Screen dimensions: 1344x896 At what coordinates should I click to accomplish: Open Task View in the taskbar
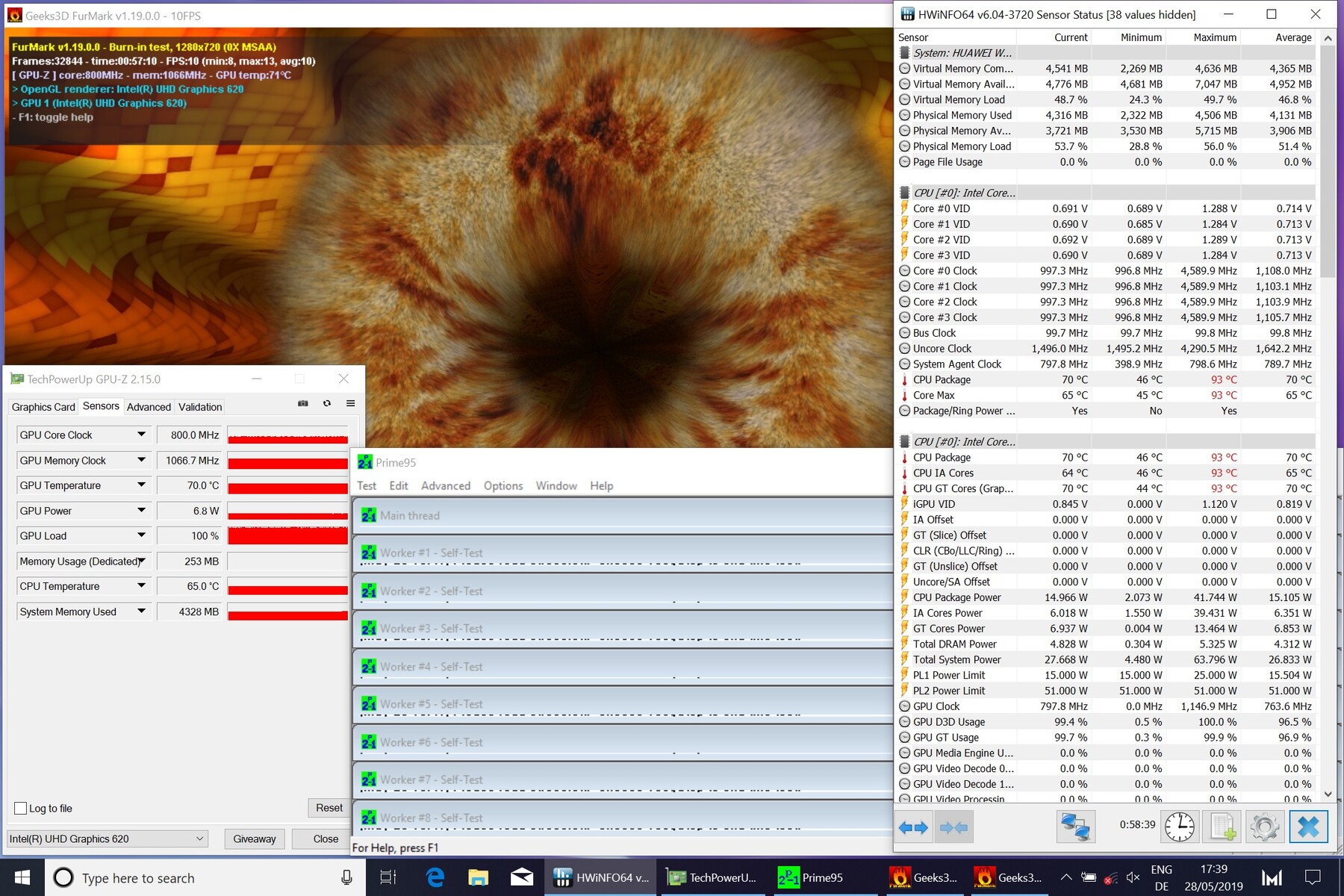tap(388, 877)
